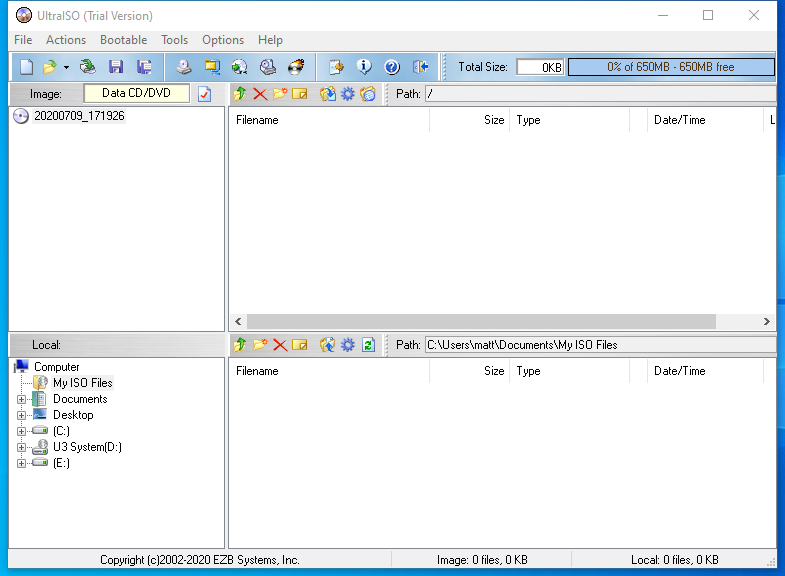The width and height of the screenshot is (785, 576).
Task: Select U3 System(D:) in the local tree
Action: click(x=87, y=447)
